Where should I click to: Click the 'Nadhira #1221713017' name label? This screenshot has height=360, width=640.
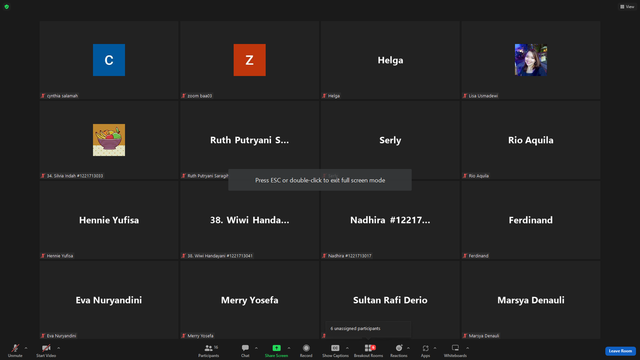[350, 256]
